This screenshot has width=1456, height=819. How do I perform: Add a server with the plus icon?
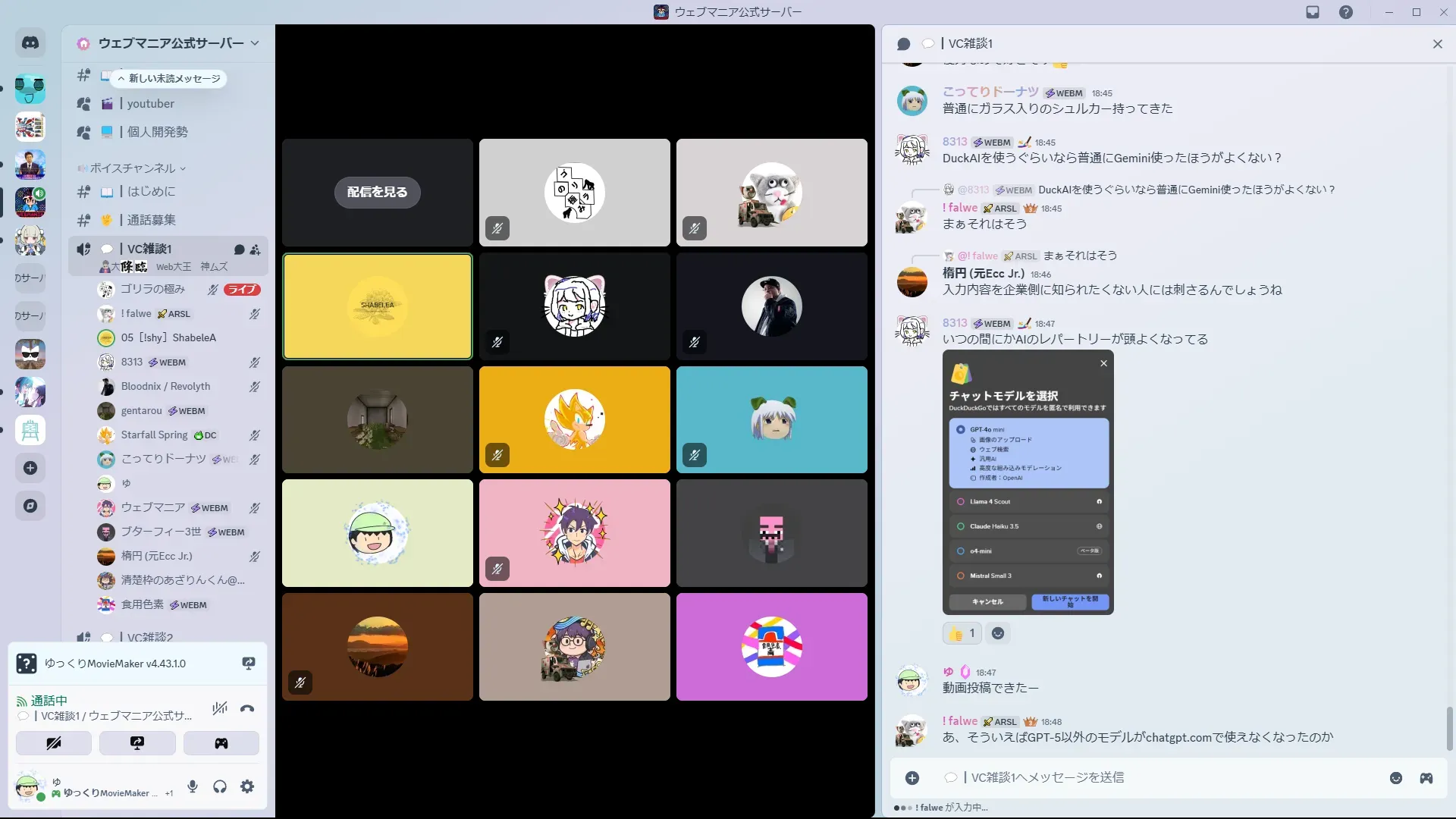(30, 468)
